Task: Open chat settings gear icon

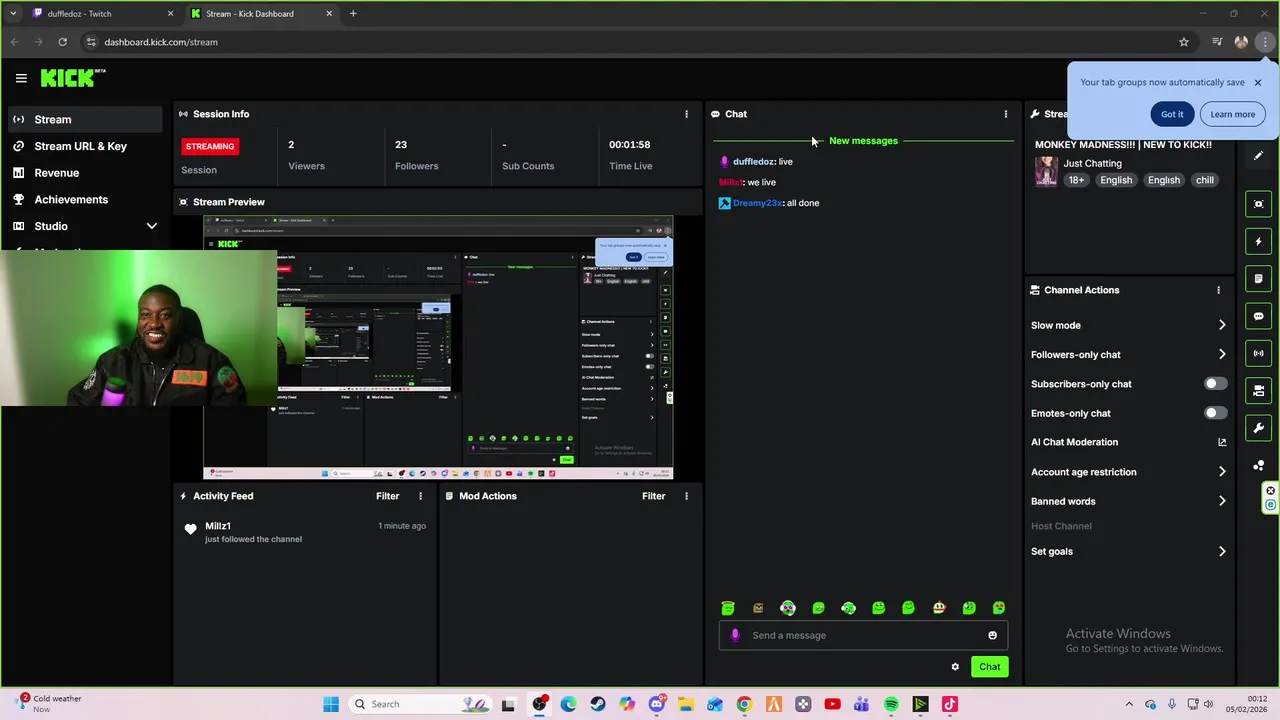Action: tap(955, 667)
